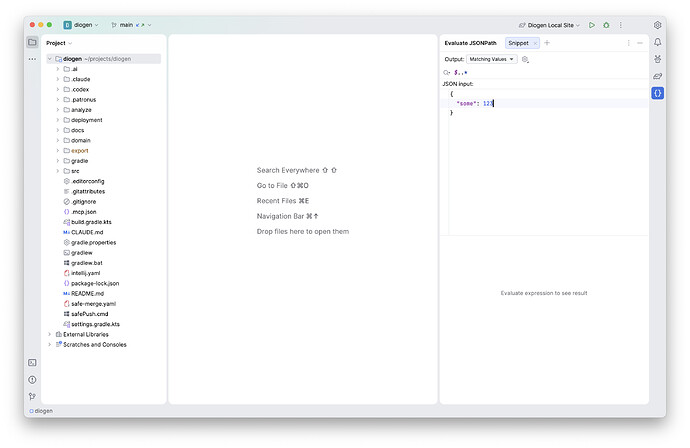Open the Git tool window icon

32,396
